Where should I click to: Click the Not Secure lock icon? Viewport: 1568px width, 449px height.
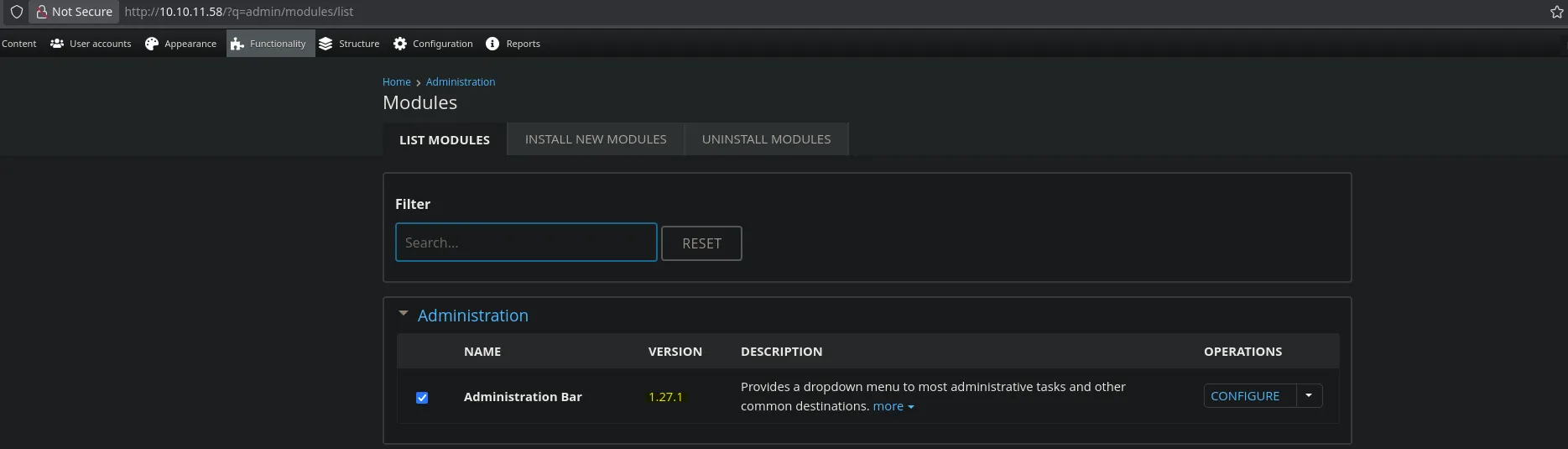[41, 12]
